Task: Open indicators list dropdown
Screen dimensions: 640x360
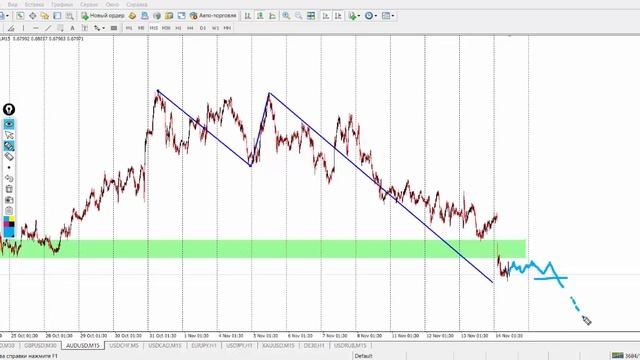Action: [x=354, y=16]
